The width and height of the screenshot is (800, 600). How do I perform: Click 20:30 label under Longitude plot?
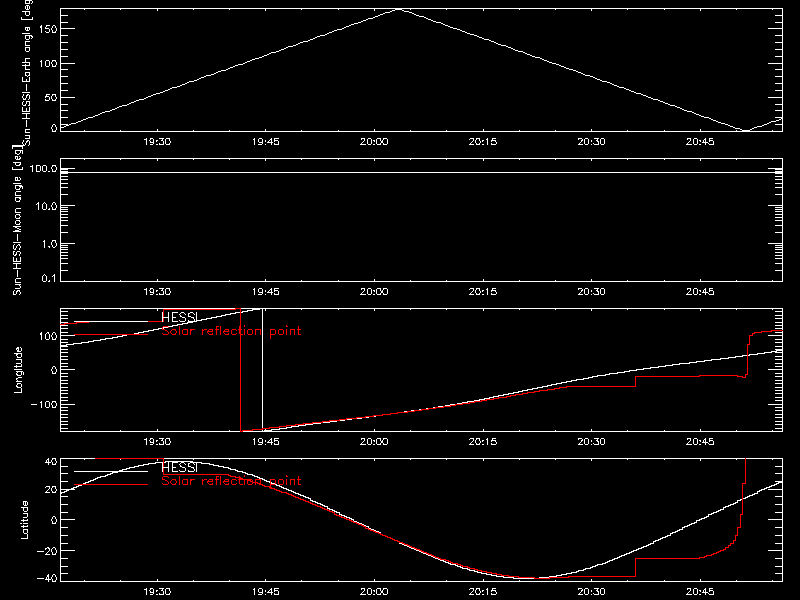pos(591,442)
